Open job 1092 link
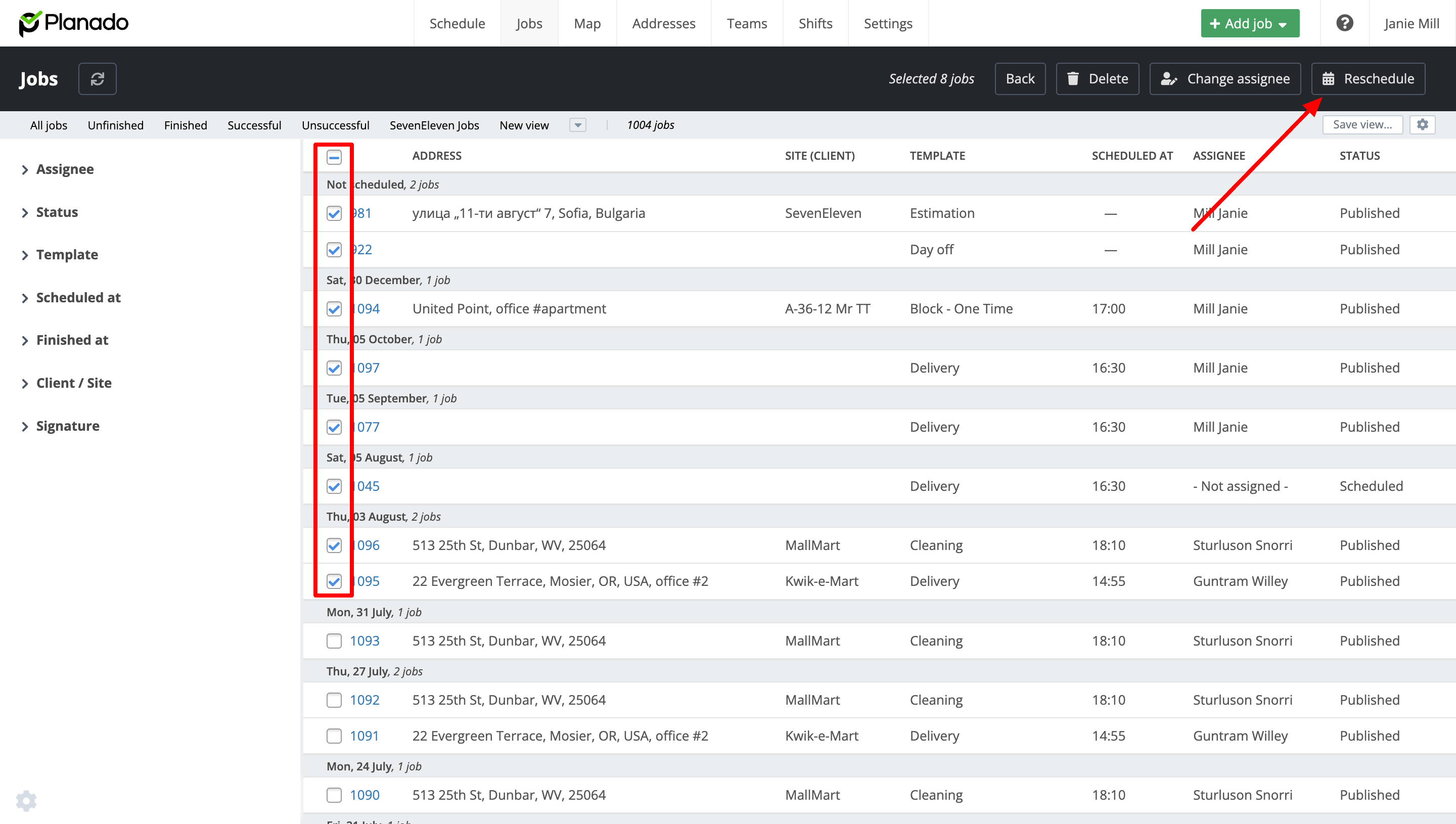This screenshot has height=824, width=1456. [x=365, y=700]
